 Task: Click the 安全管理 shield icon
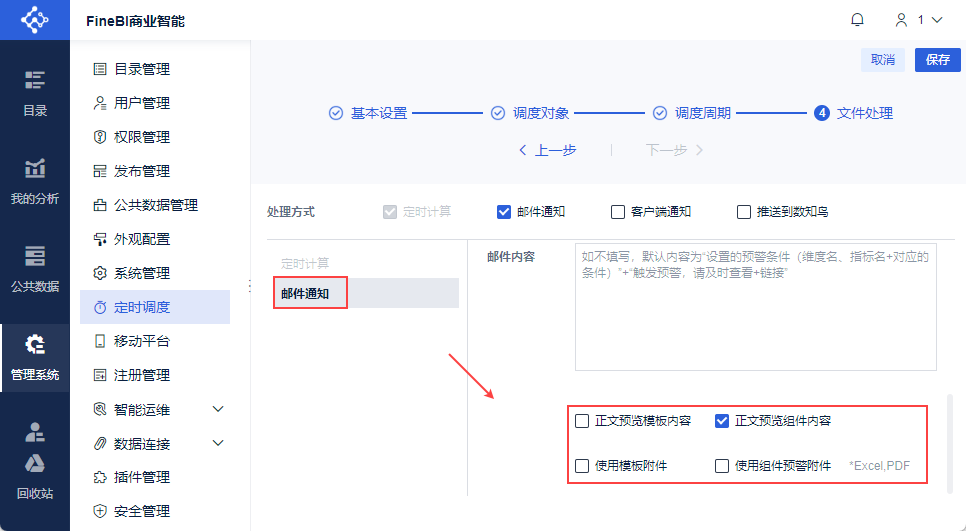[99, 511]
